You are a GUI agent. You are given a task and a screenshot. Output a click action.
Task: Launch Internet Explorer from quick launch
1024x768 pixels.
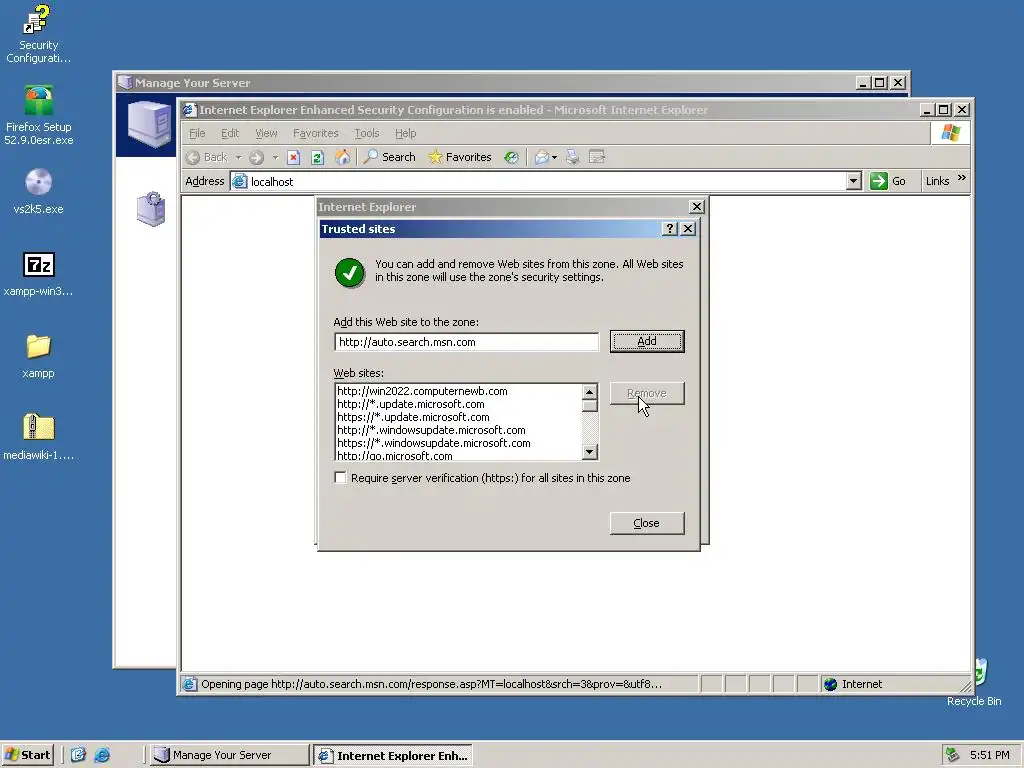(x=103, y=755)
